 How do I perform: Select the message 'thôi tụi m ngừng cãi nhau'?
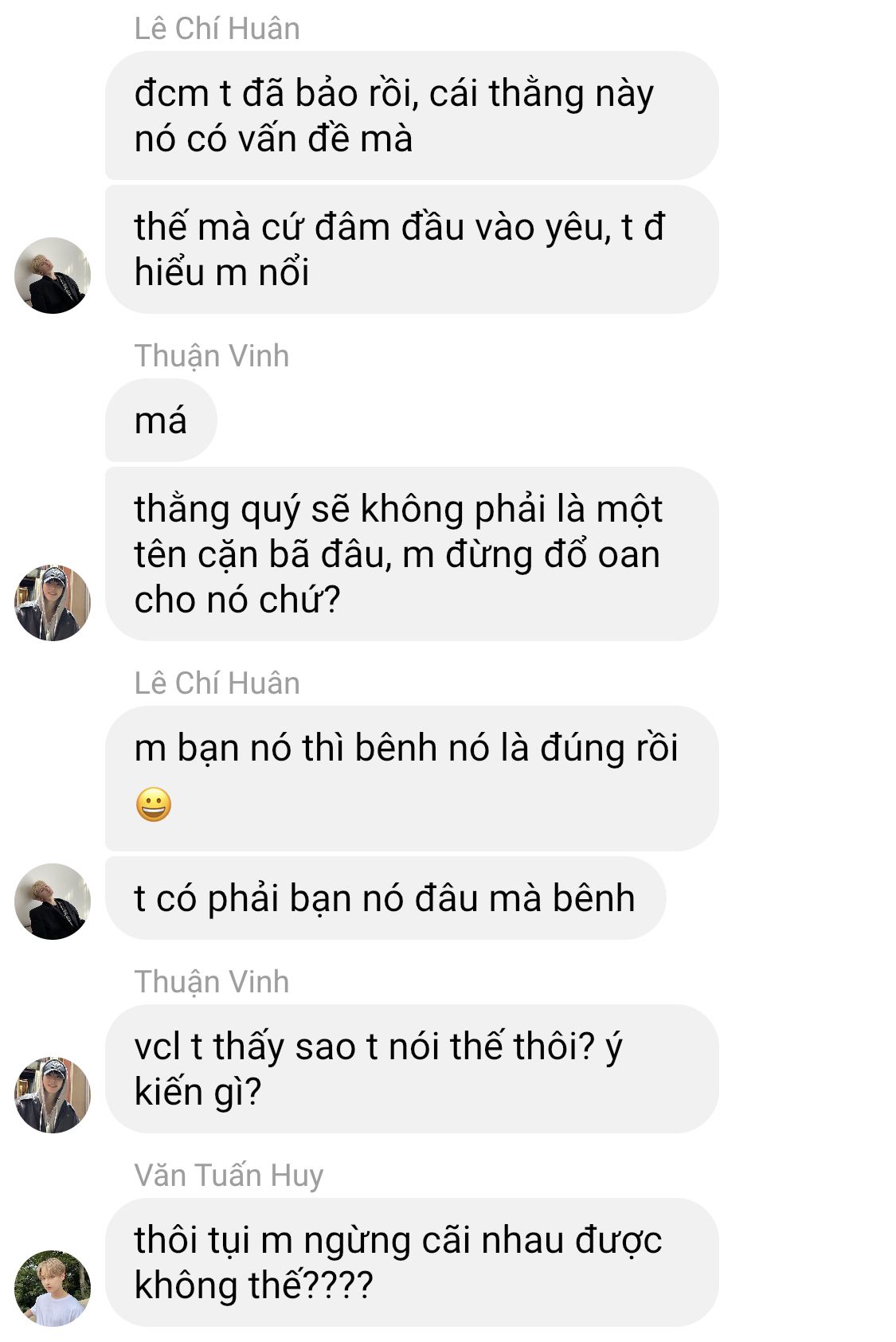pyautogui.click(x=412, y=1262)
